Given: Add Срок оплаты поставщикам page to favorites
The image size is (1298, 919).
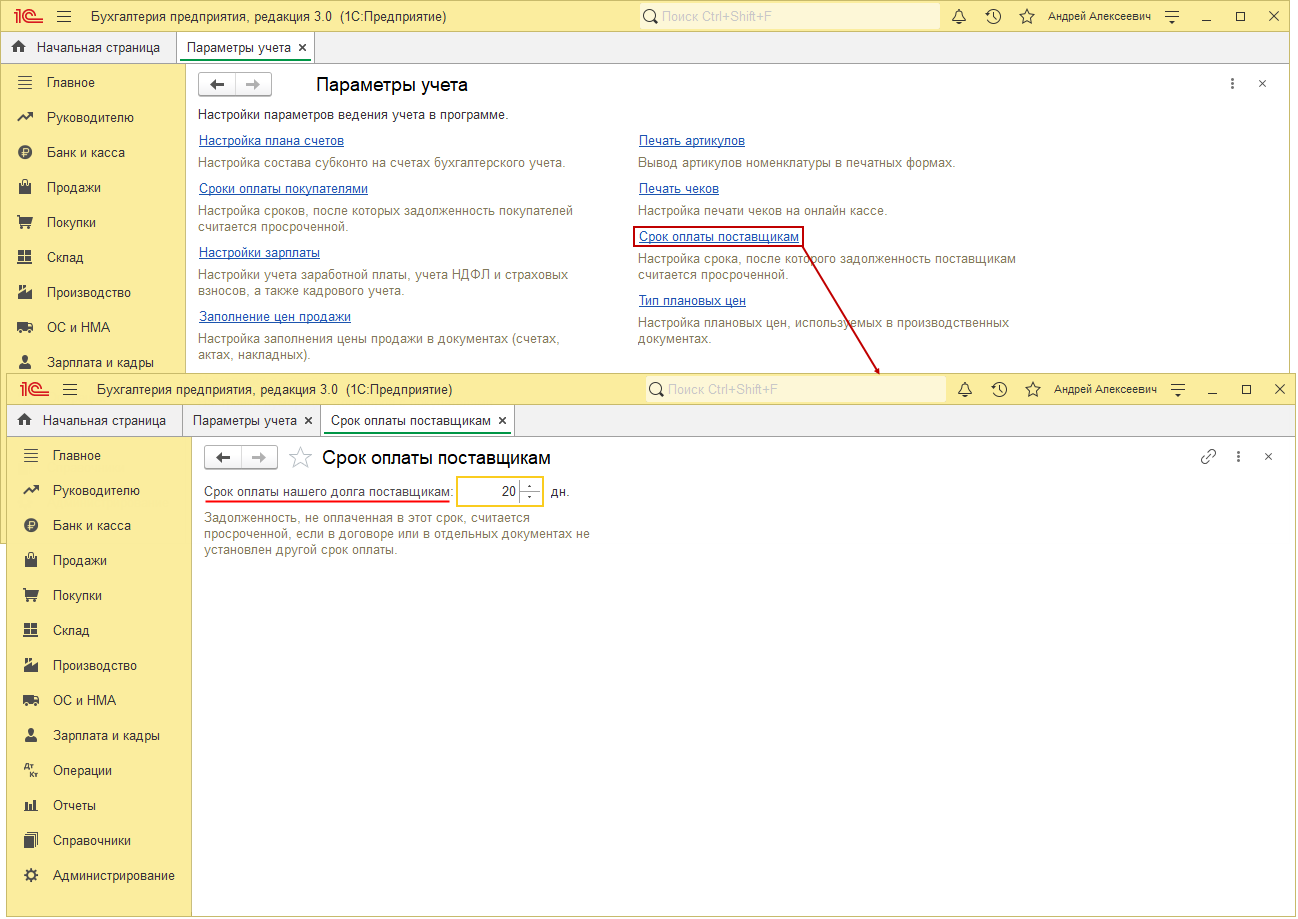Looking at the screenshot, I should 299,458.
